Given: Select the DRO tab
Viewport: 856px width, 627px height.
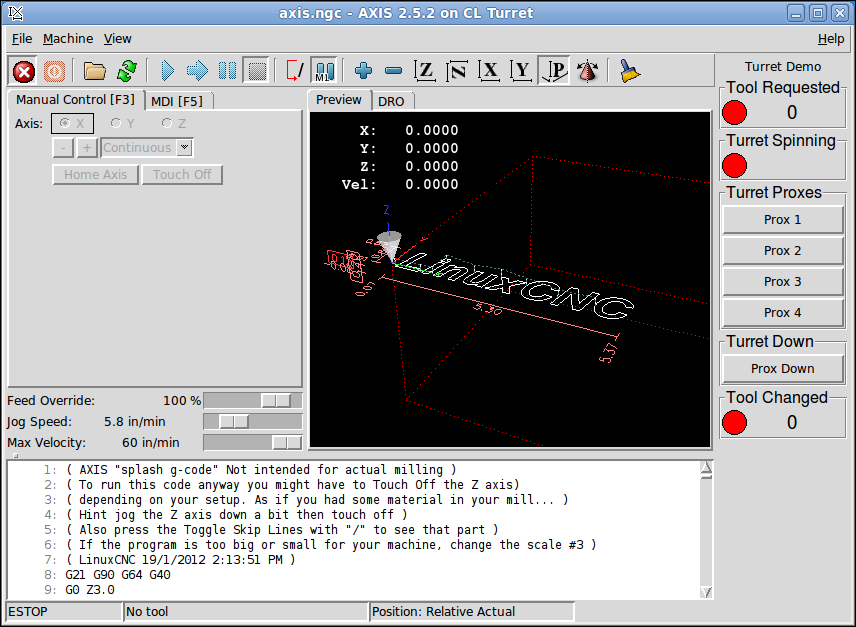Looking at the screenshot, I should [x=391, y=101].
